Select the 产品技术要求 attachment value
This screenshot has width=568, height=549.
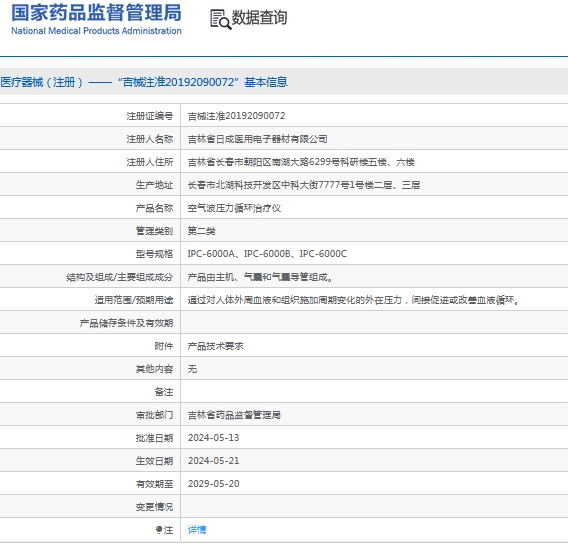coord(215,346)
